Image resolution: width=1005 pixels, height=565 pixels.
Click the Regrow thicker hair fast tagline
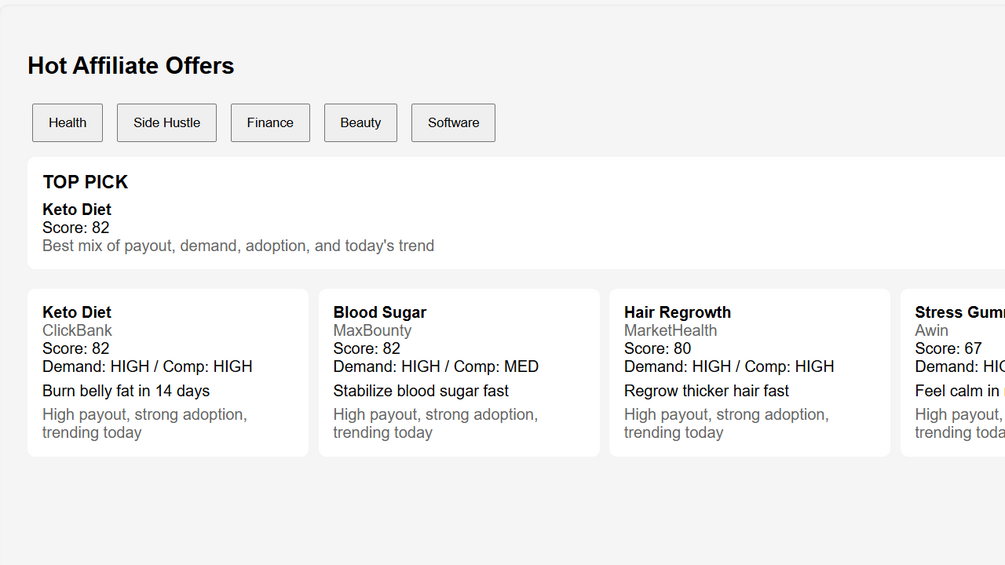click(x=706, y=391)
